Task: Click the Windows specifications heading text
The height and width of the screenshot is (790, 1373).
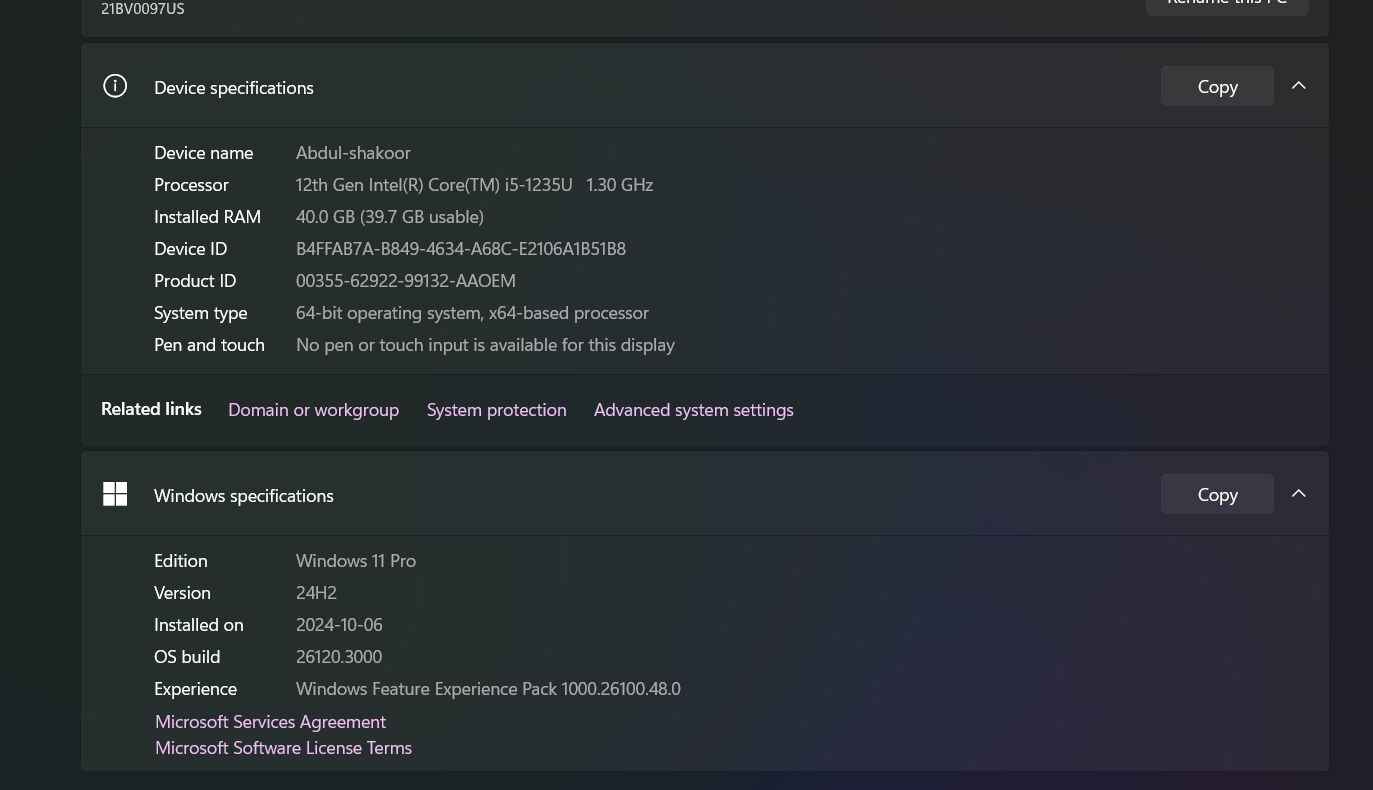Action: pyautogui.click(x=244, y=496)
